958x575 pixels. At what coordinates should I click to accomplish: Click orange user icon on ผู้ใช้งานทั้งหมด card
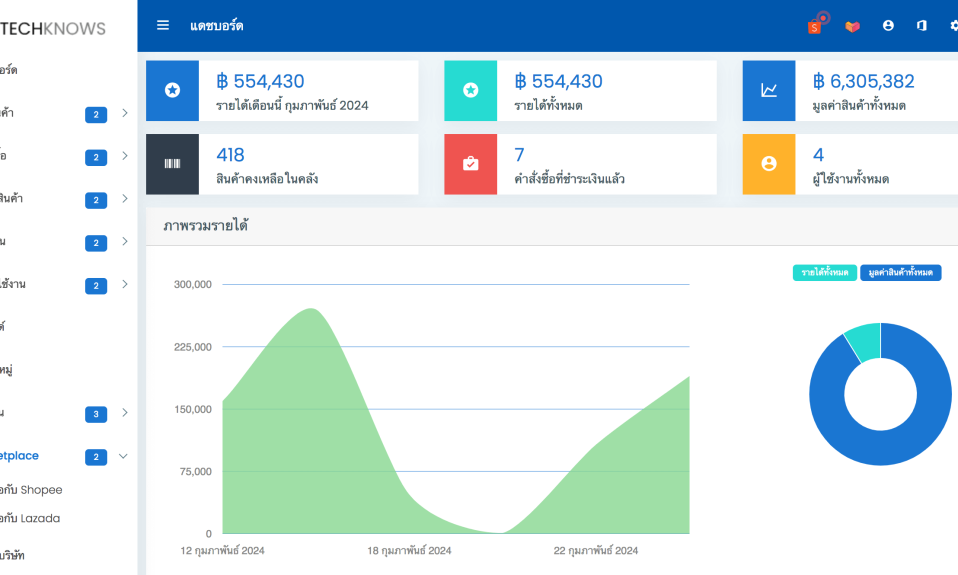pyautogui.click(x=769, y=164)
